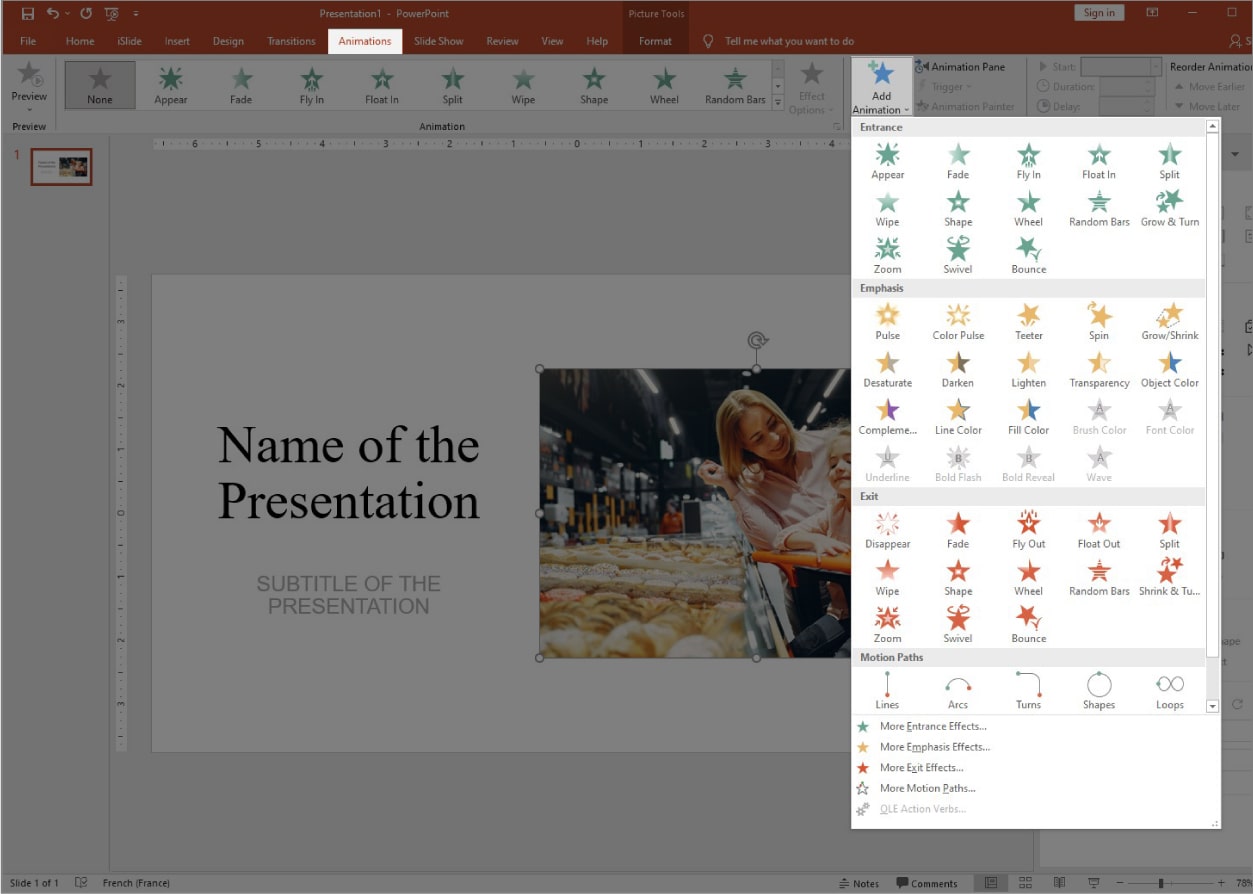Choose the Color Pulse emphasis animation
This screenshot has height=894, width=1253.
tap(958, 321)
